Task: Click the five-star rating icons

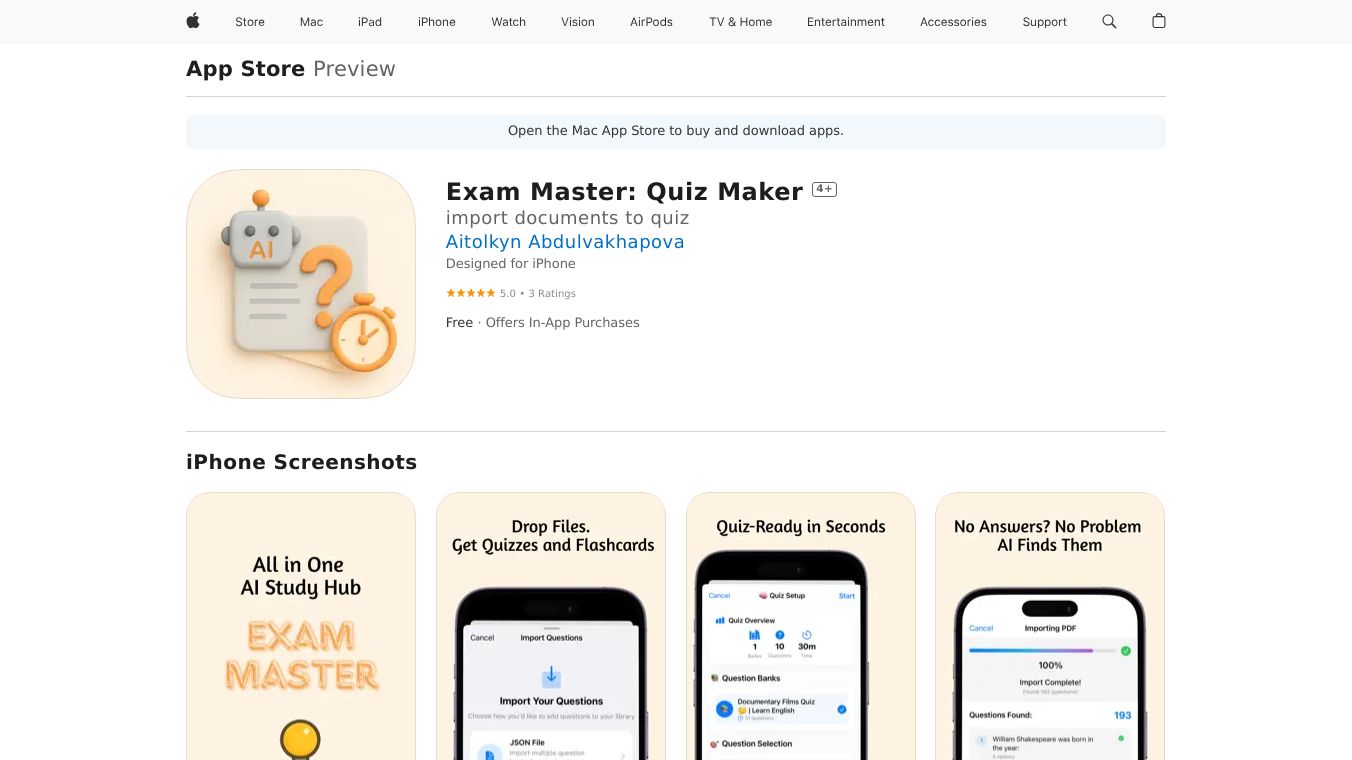Action: [x=470, y=293]
